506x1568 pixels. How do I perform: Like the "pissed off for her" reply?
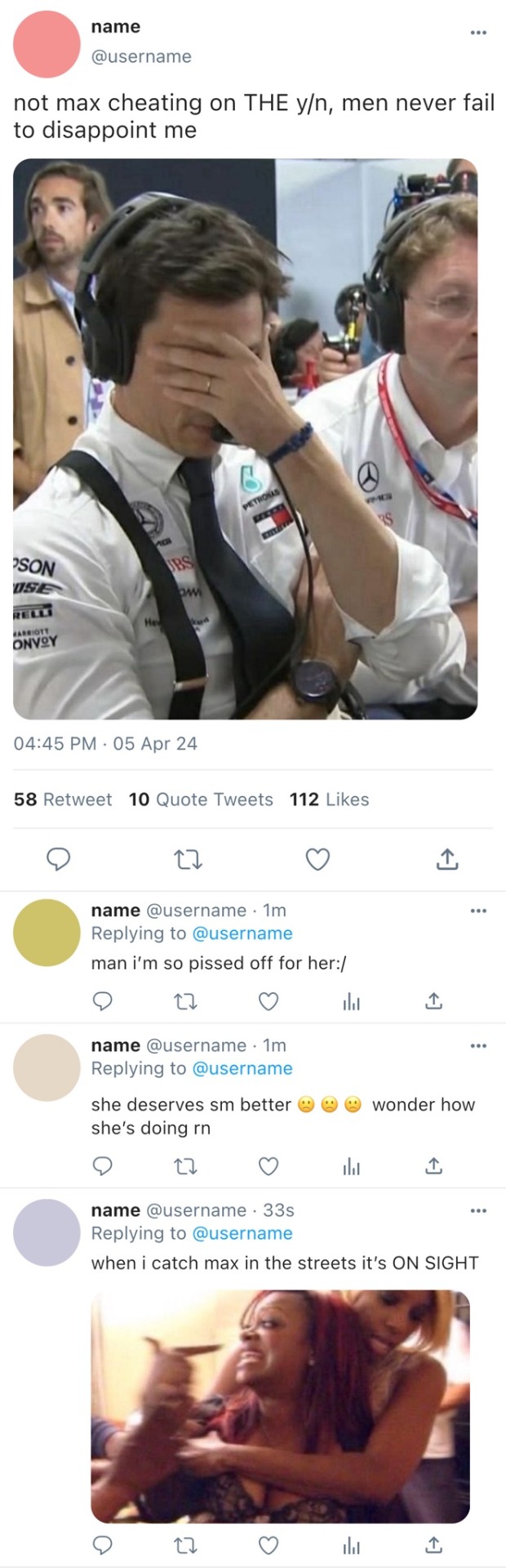tap(269, 1001)
